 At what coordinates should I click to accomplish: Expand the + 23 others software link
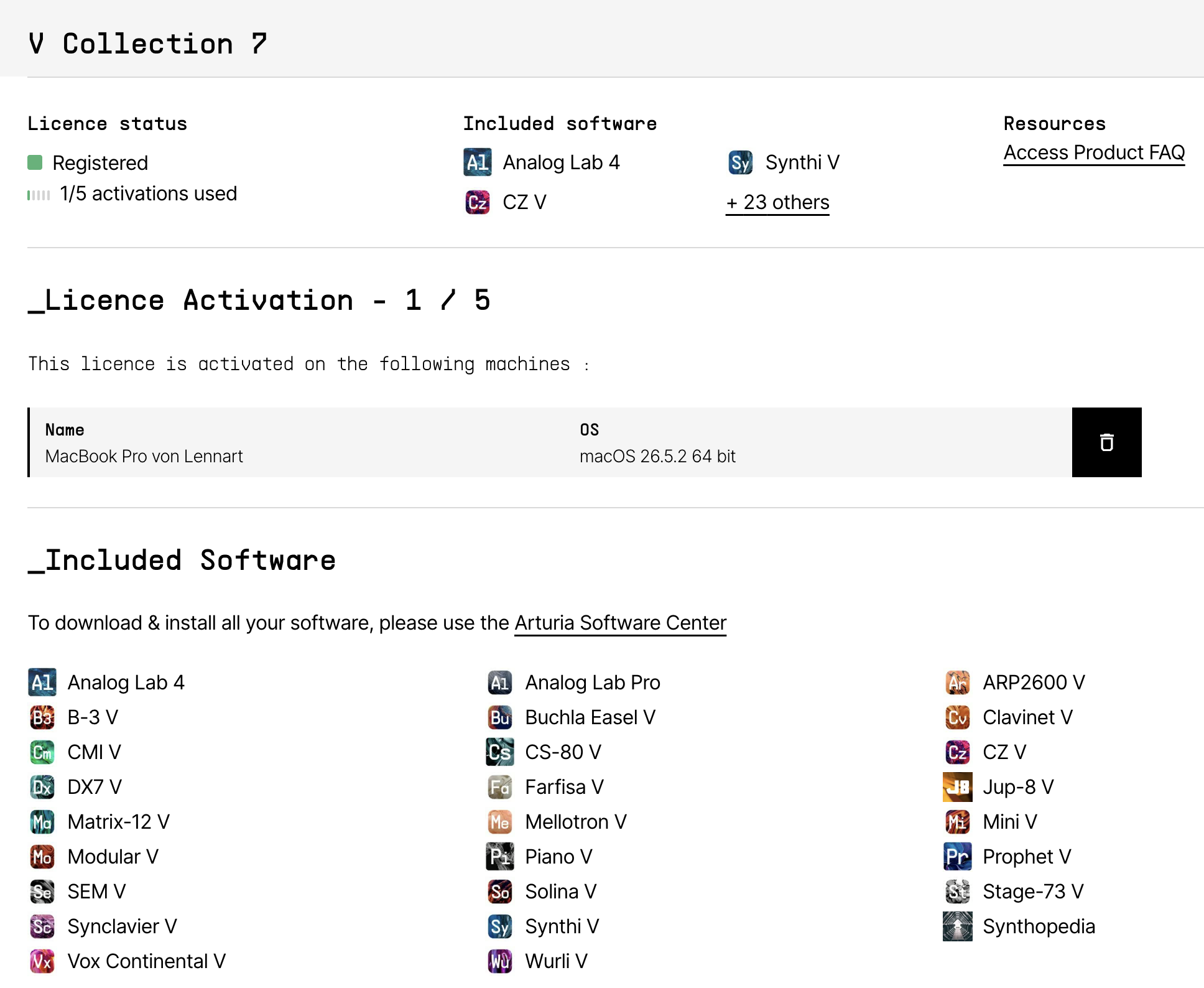tap(777, 202)
